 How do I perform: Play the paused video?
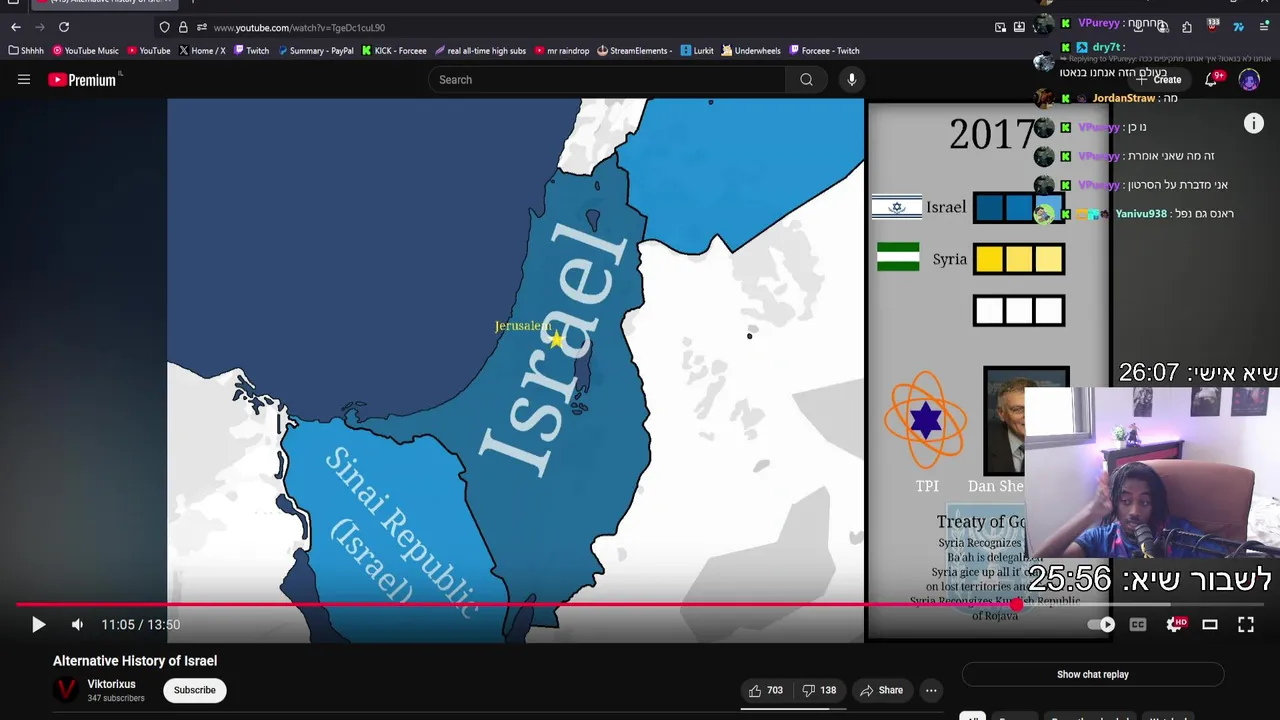click(x=38, y=625)
